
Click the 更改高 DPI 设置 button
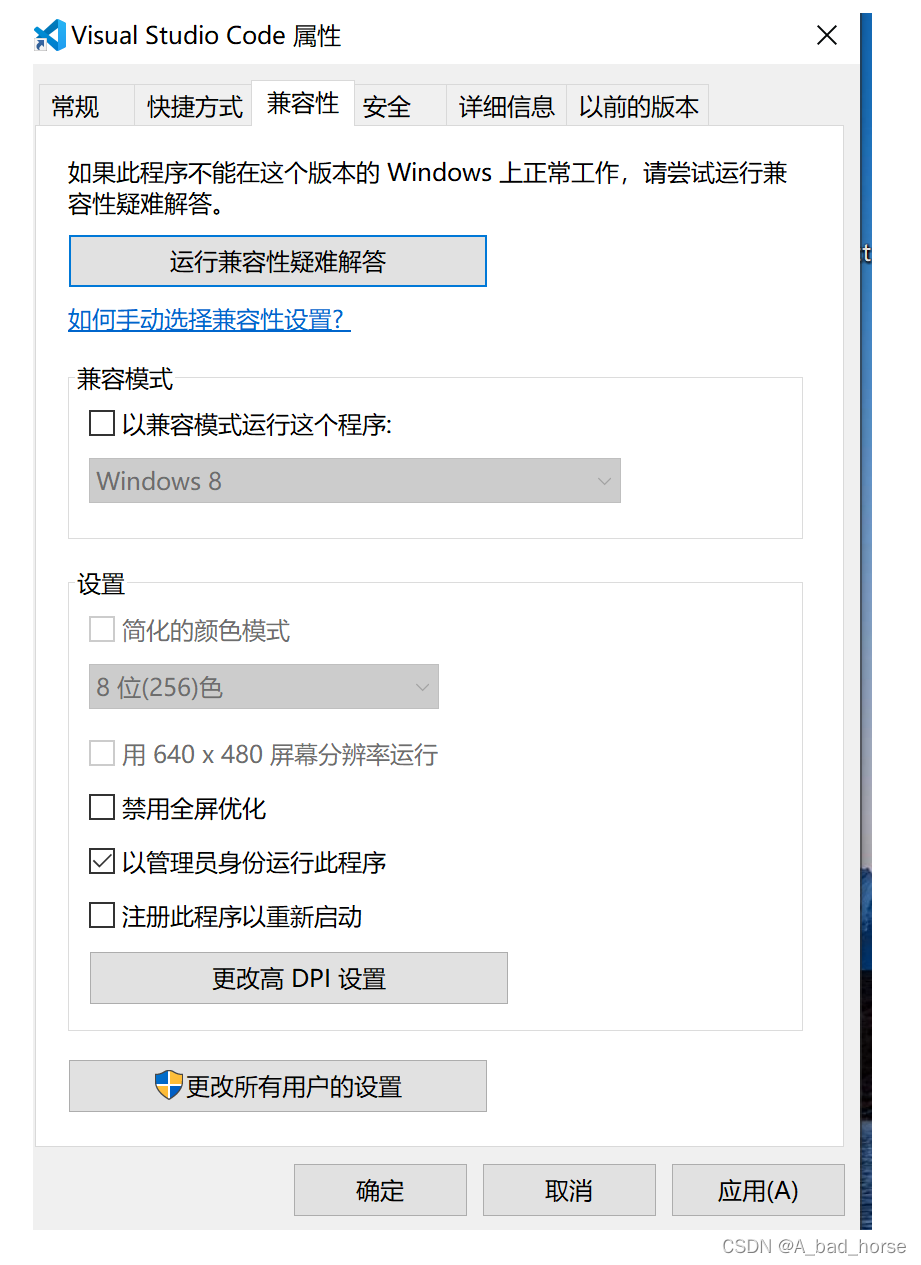(x=298, y=977)
